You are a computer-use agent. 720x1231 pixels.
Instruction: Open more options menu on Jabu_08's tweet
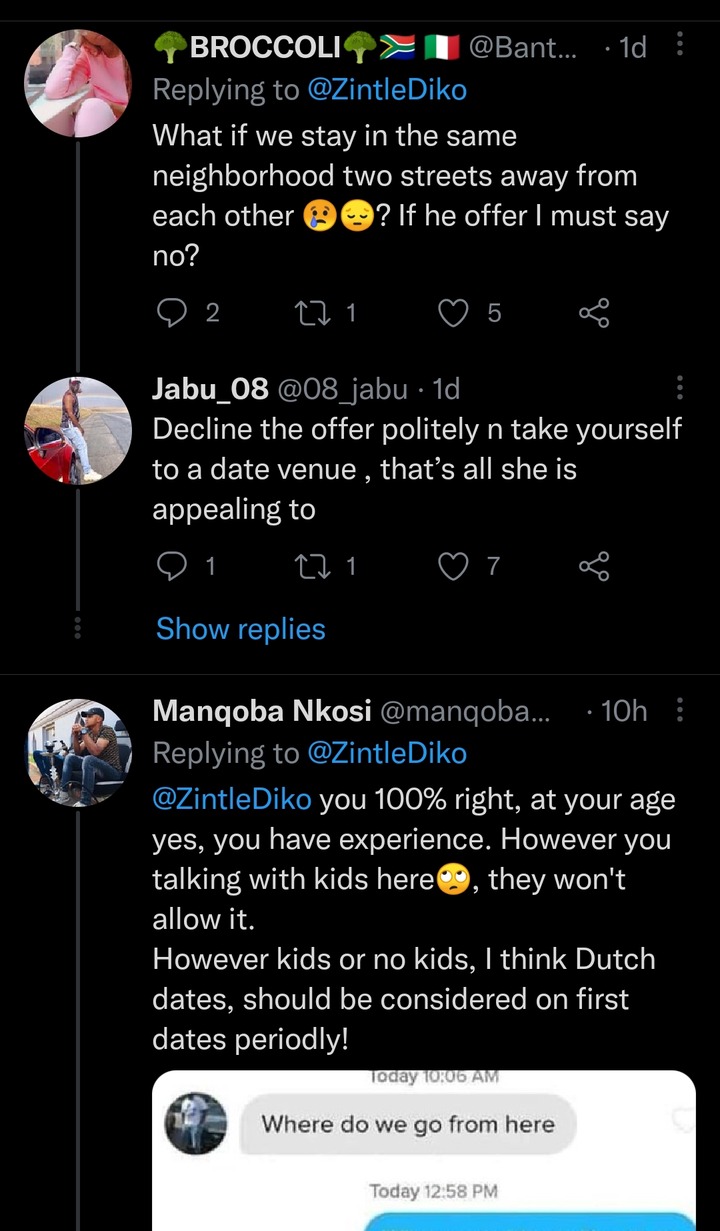(681, 388)
